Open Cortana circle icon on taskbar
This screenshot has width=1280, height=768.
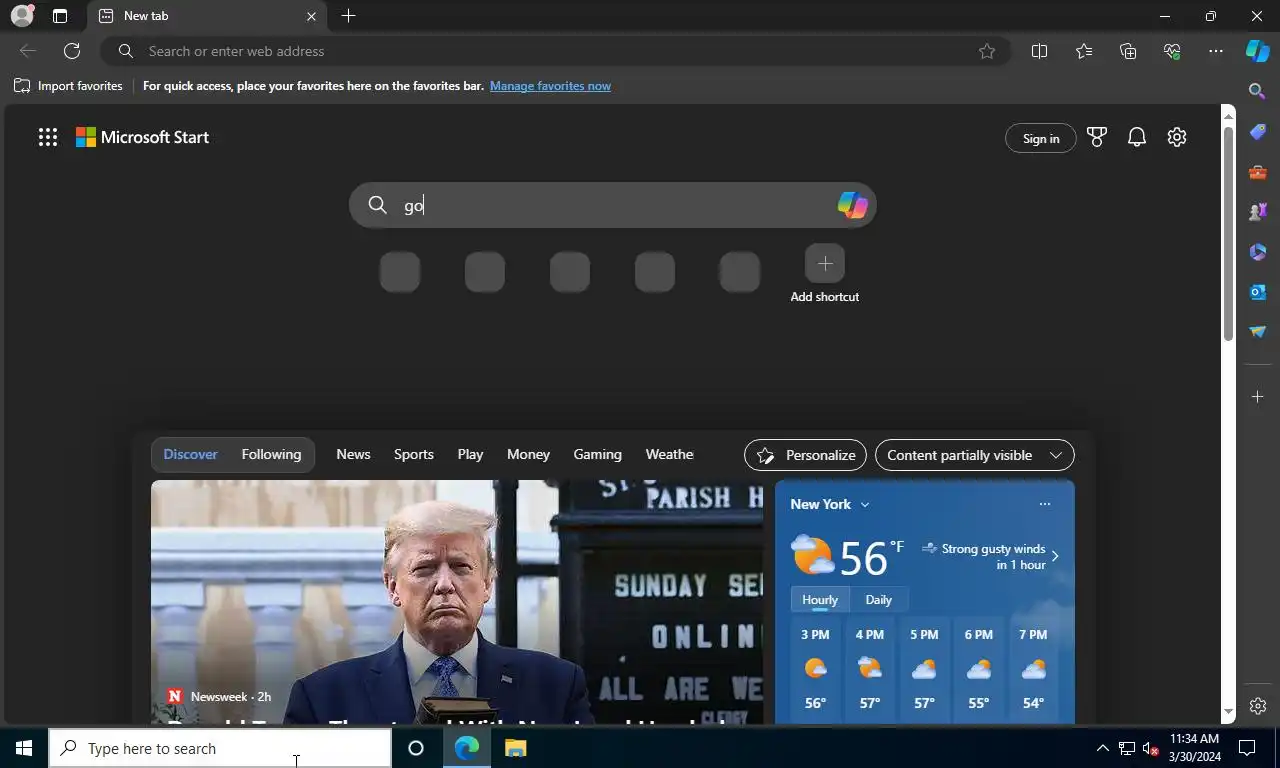point(416,748)
